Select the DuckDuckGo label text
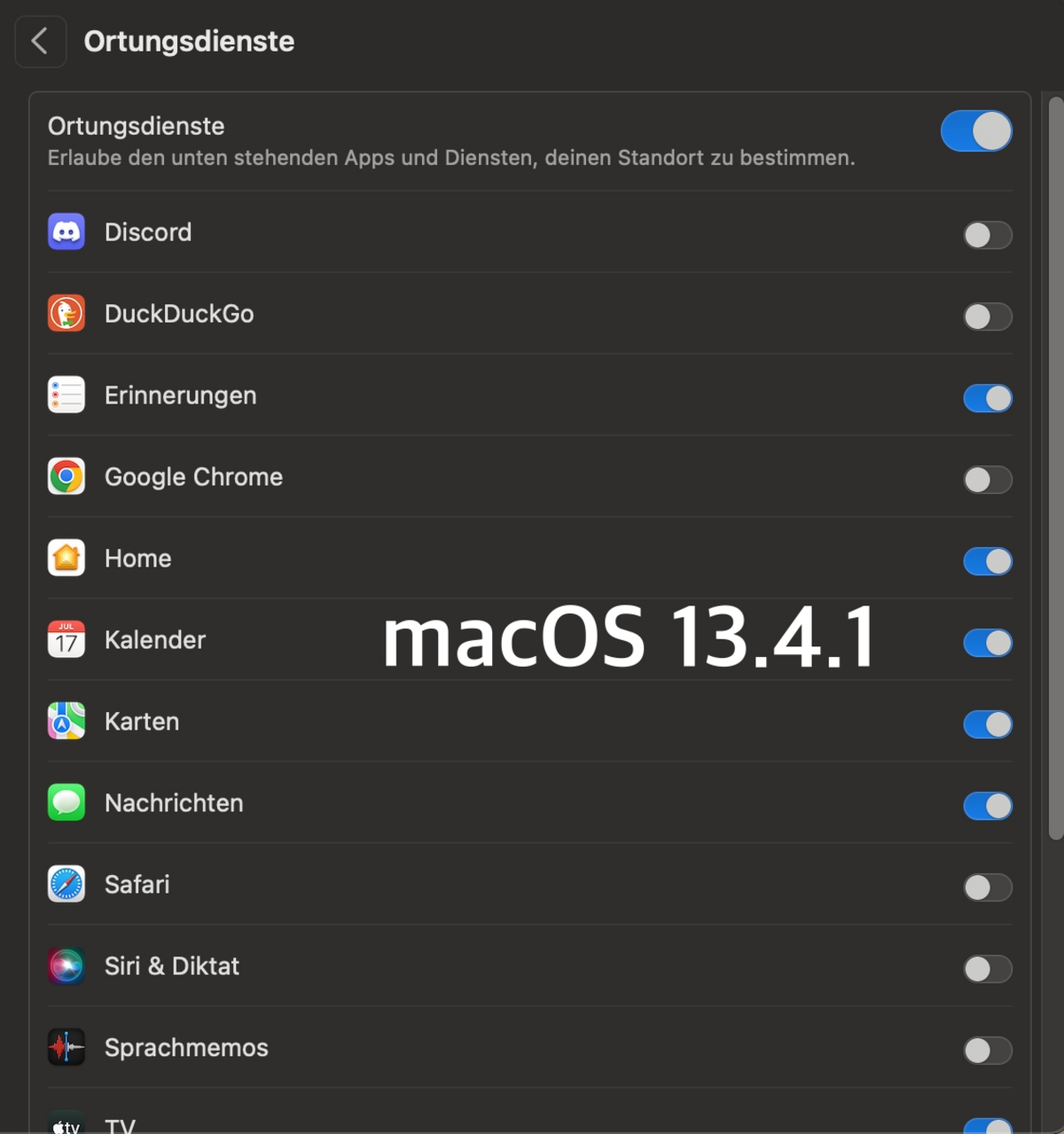The image size is (1064, 1134). point(179,314)
